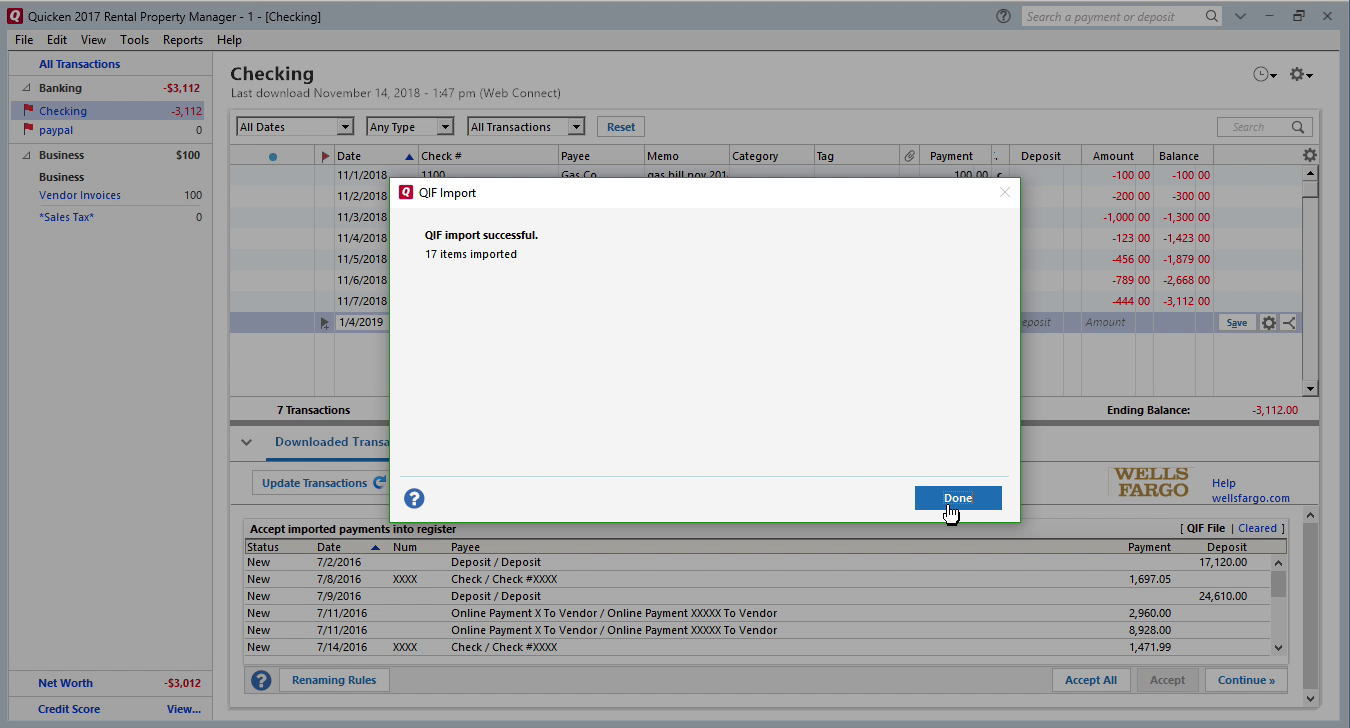
Task: Open the Tools menu
Action: (134, 40)
